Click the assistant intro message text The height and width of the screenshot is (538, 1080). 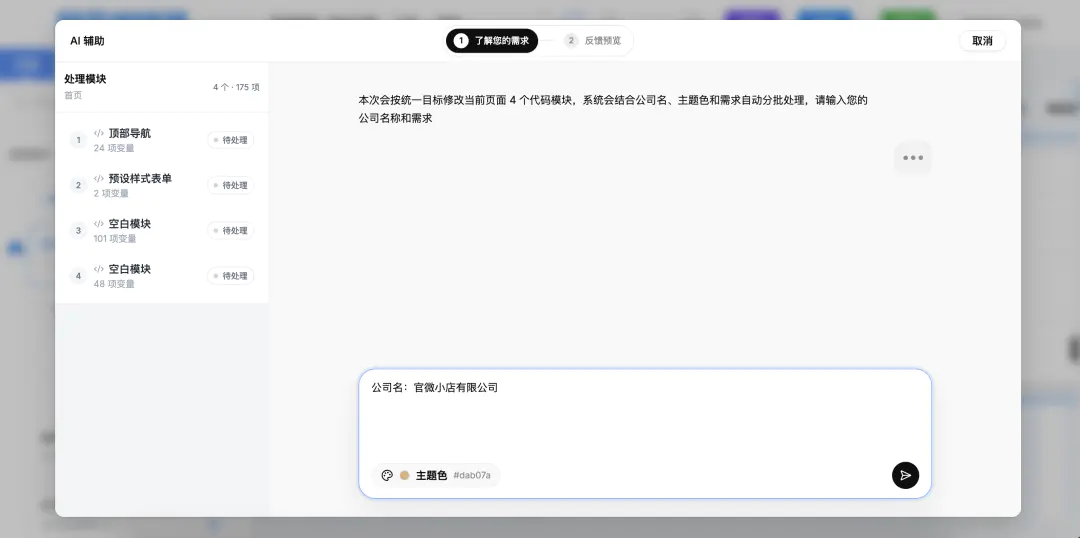pyautogui.click(x=612, y=109)
